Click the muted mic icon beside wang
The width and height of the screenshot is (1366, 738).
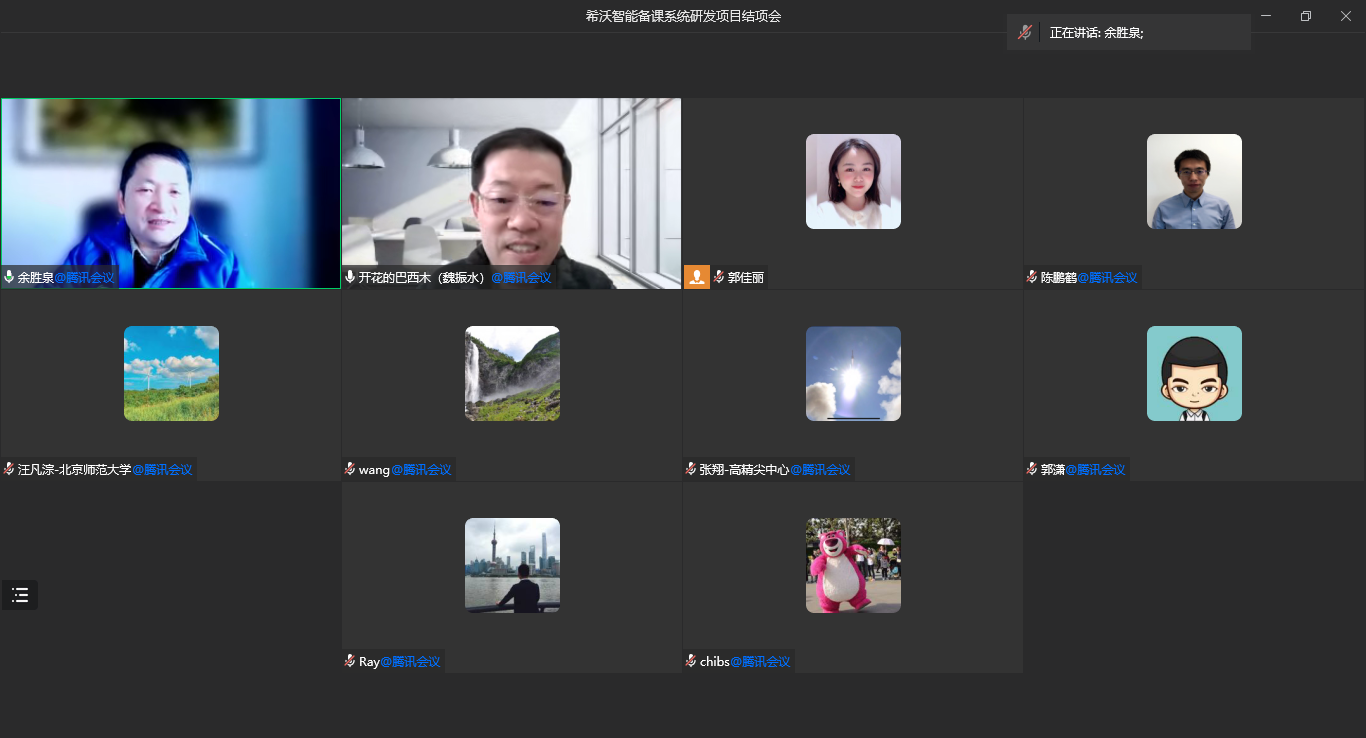350,469
